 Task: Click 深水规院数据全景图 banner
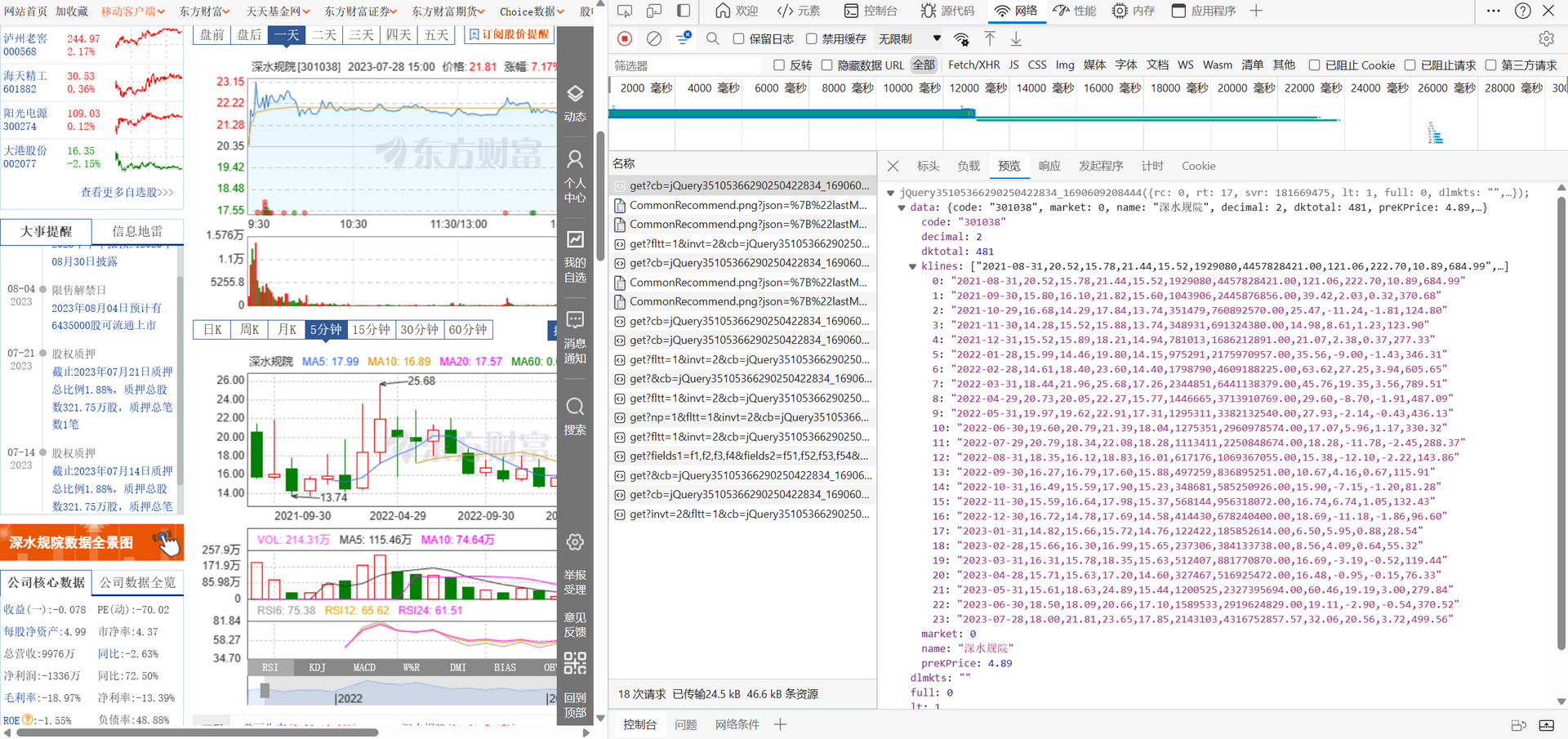click(x=91, y=542)
